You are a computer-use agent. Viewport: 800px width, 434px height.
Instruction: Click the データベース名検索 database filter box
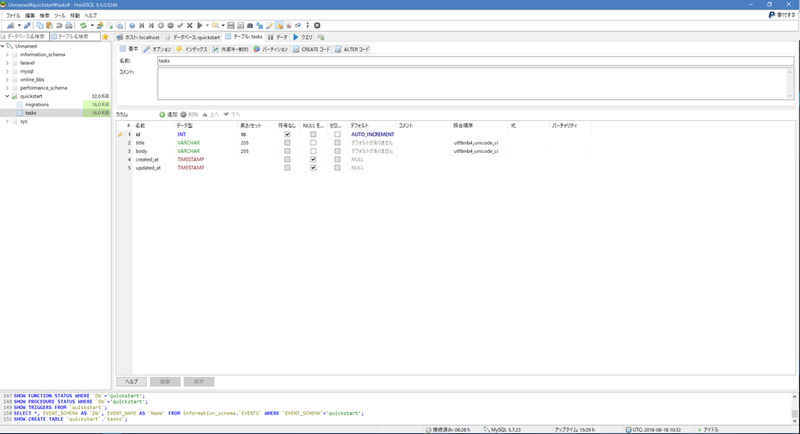pyautogui.click(x=24, y=37)
